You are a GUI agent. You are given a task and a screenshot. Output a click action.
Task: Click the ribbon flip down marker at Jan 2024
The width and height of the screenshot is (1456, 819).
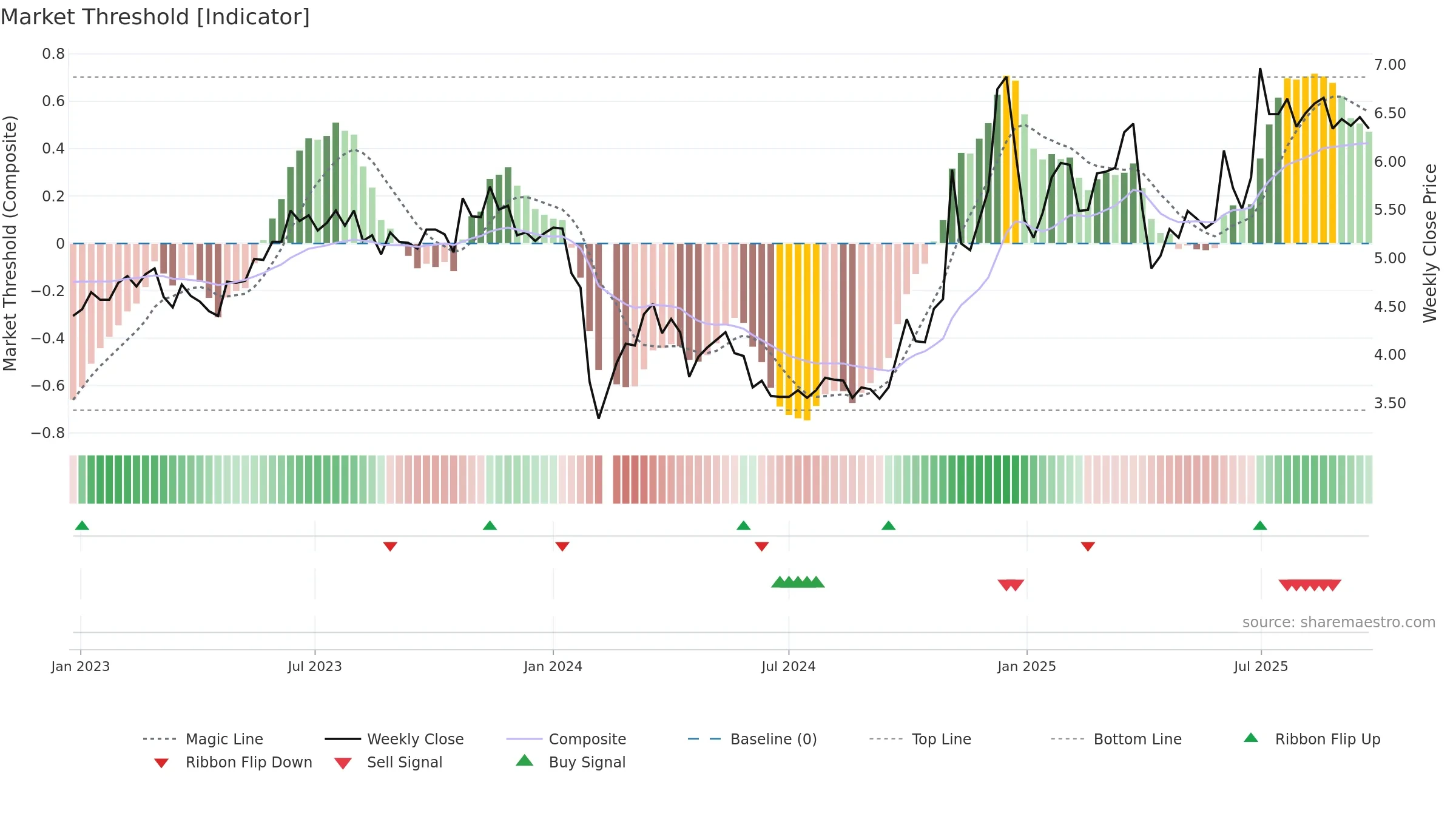(x=562, y=547)
